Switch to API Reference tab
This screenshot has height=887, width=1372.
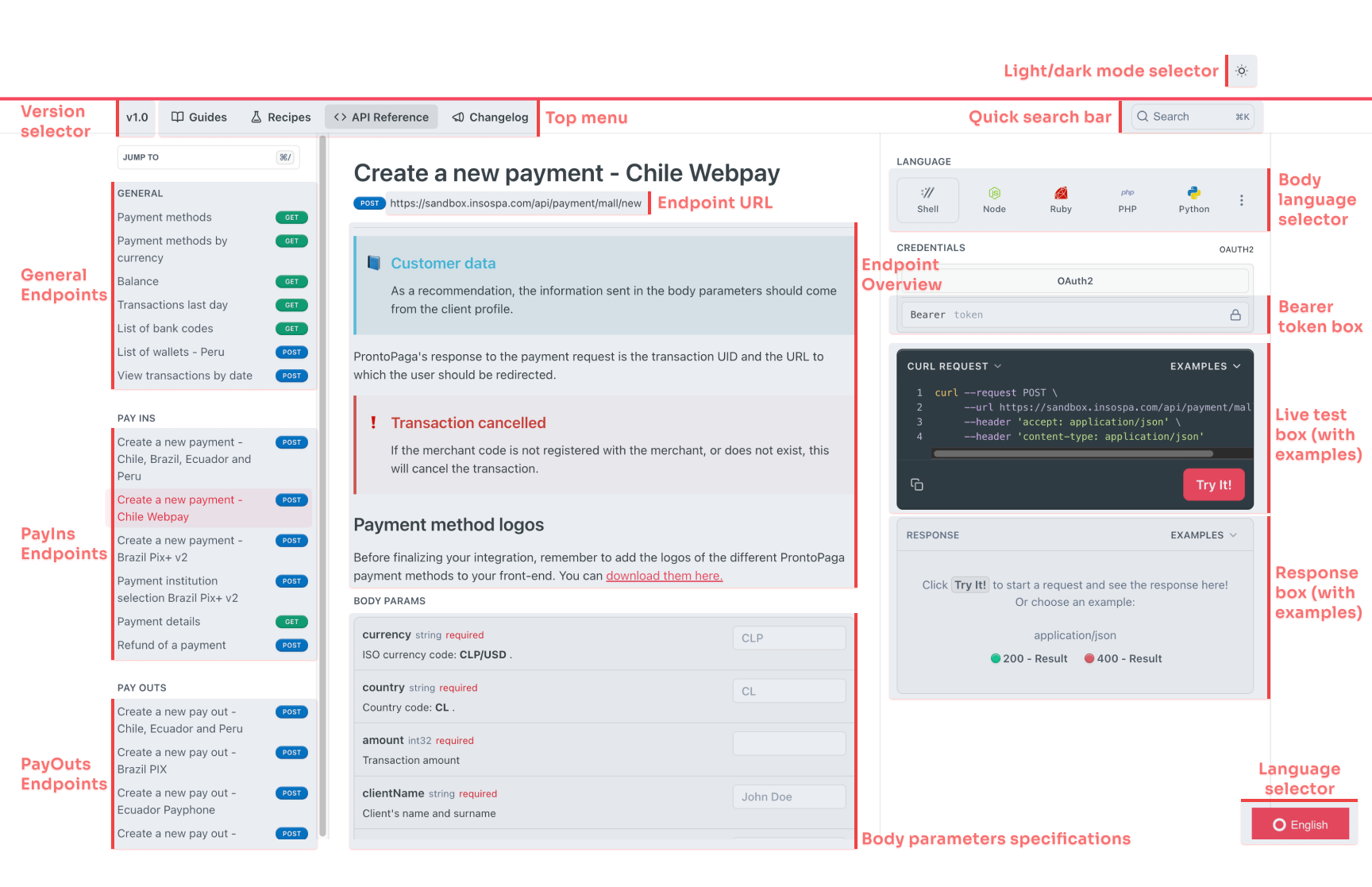[381, 118]
